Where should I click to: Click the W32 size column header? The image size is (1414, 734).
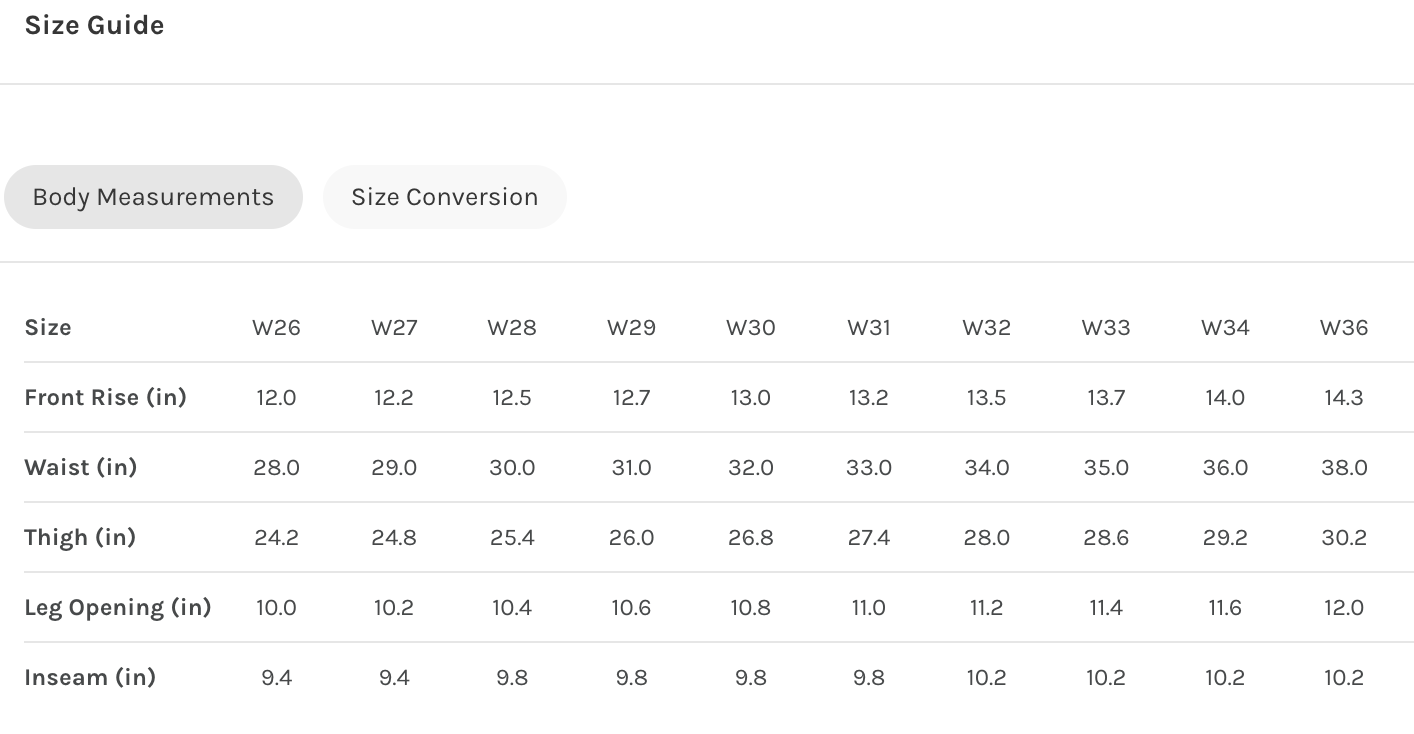click(986, 327)
